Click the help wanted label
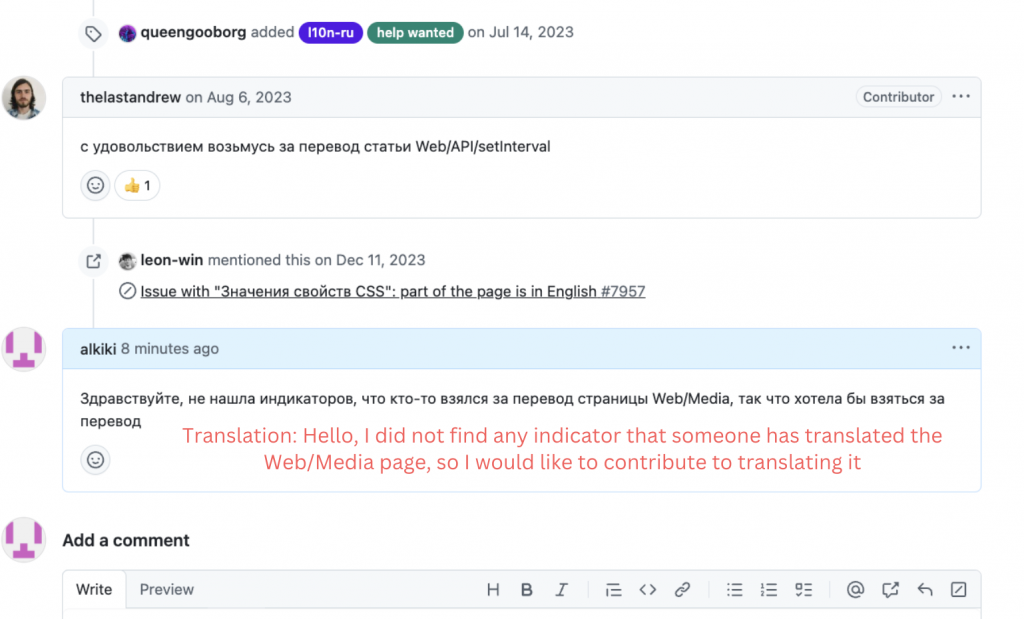The width and height of the screenshot is (1024, 619). point(415,32)
